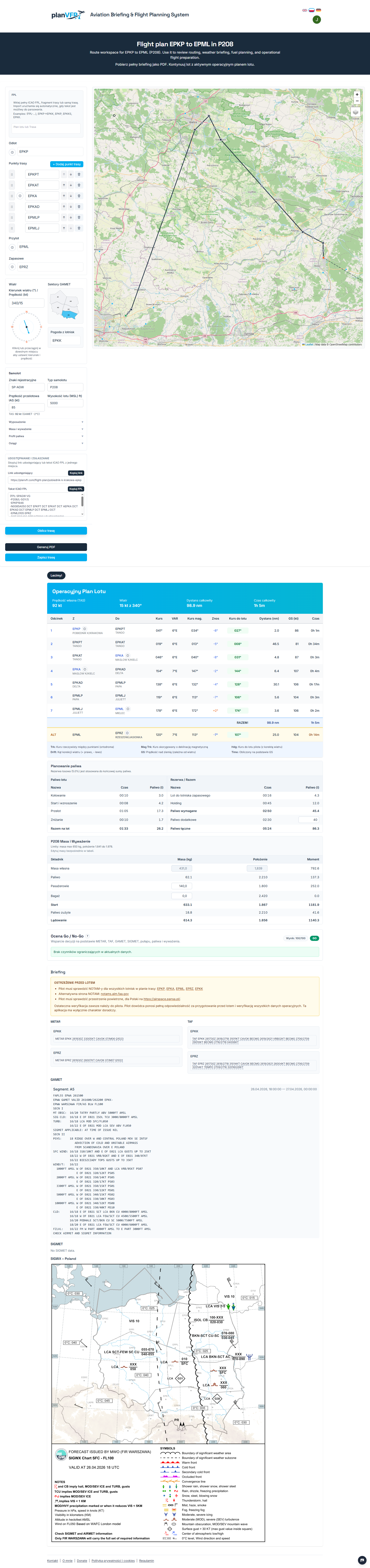Move waypoint EPKPT down in the route
Screen dimensions: 370x1568
pos(71,175)
